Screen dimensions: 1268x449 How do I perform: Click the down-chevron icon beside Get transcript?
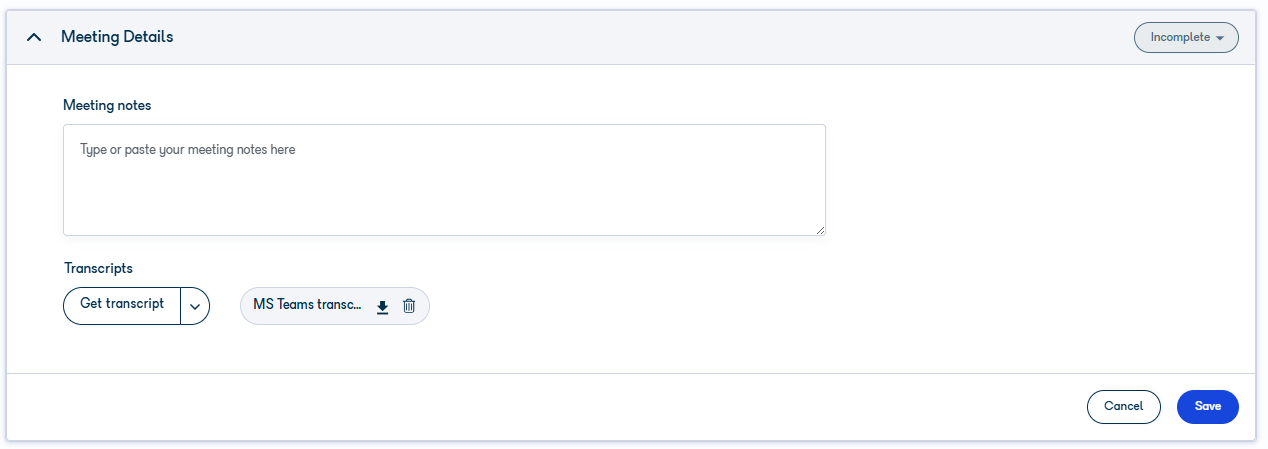[195, 307]
